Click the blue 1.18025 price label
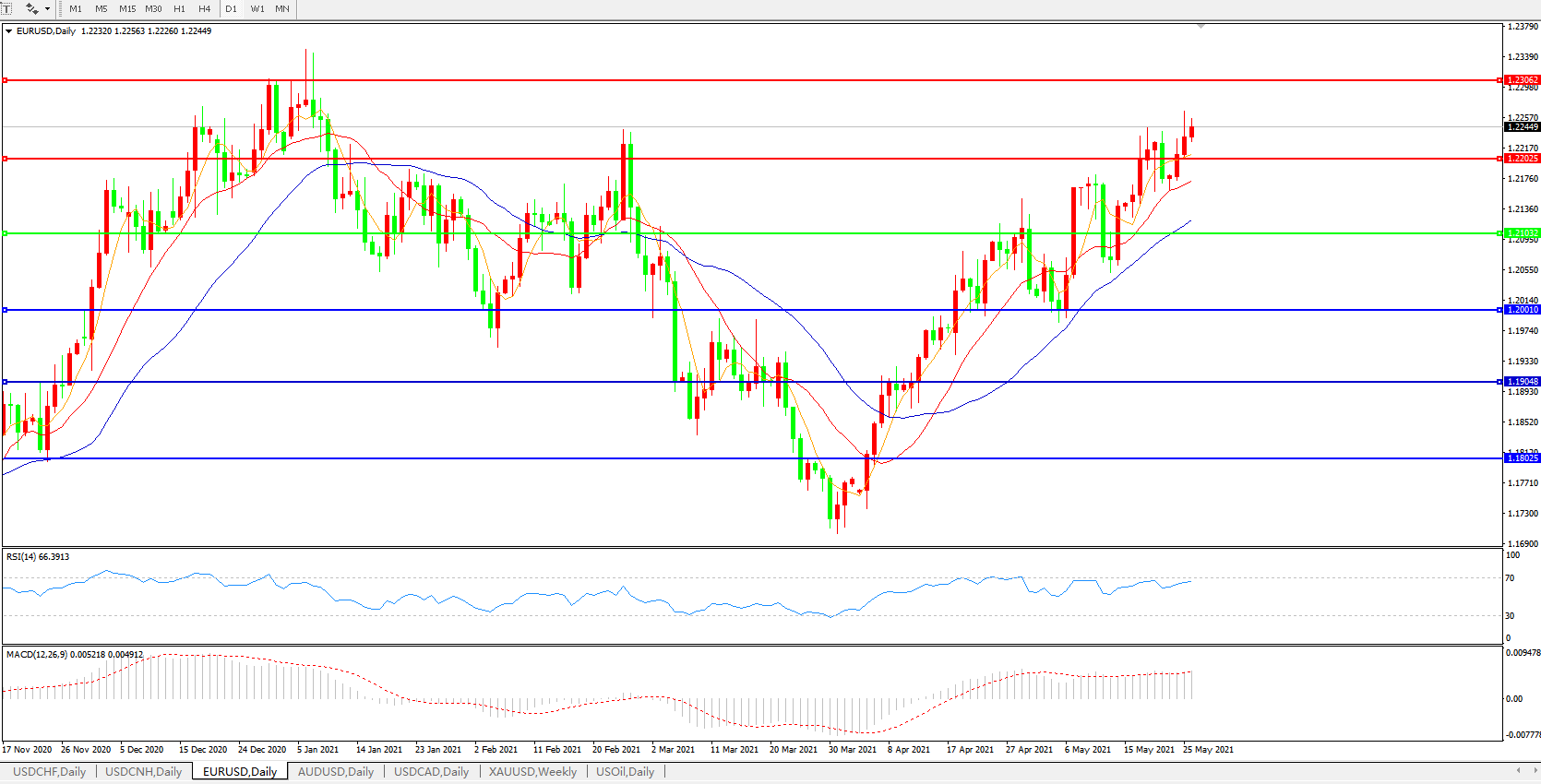1541x784 pixels. (x=1522, y=458)
